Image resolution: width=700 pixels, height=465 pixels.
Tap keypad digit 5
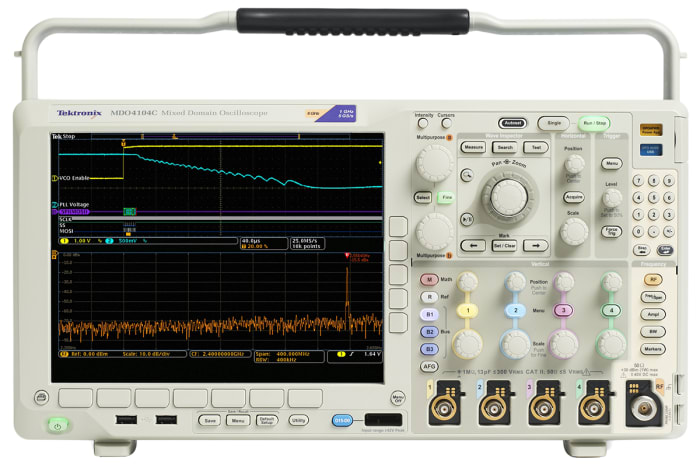click(x=654, y=197)
